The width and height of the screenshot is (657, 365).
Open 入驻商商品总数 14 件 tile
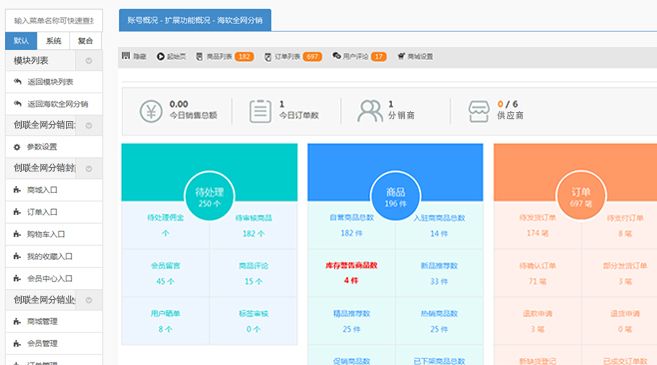coord(439,225)
